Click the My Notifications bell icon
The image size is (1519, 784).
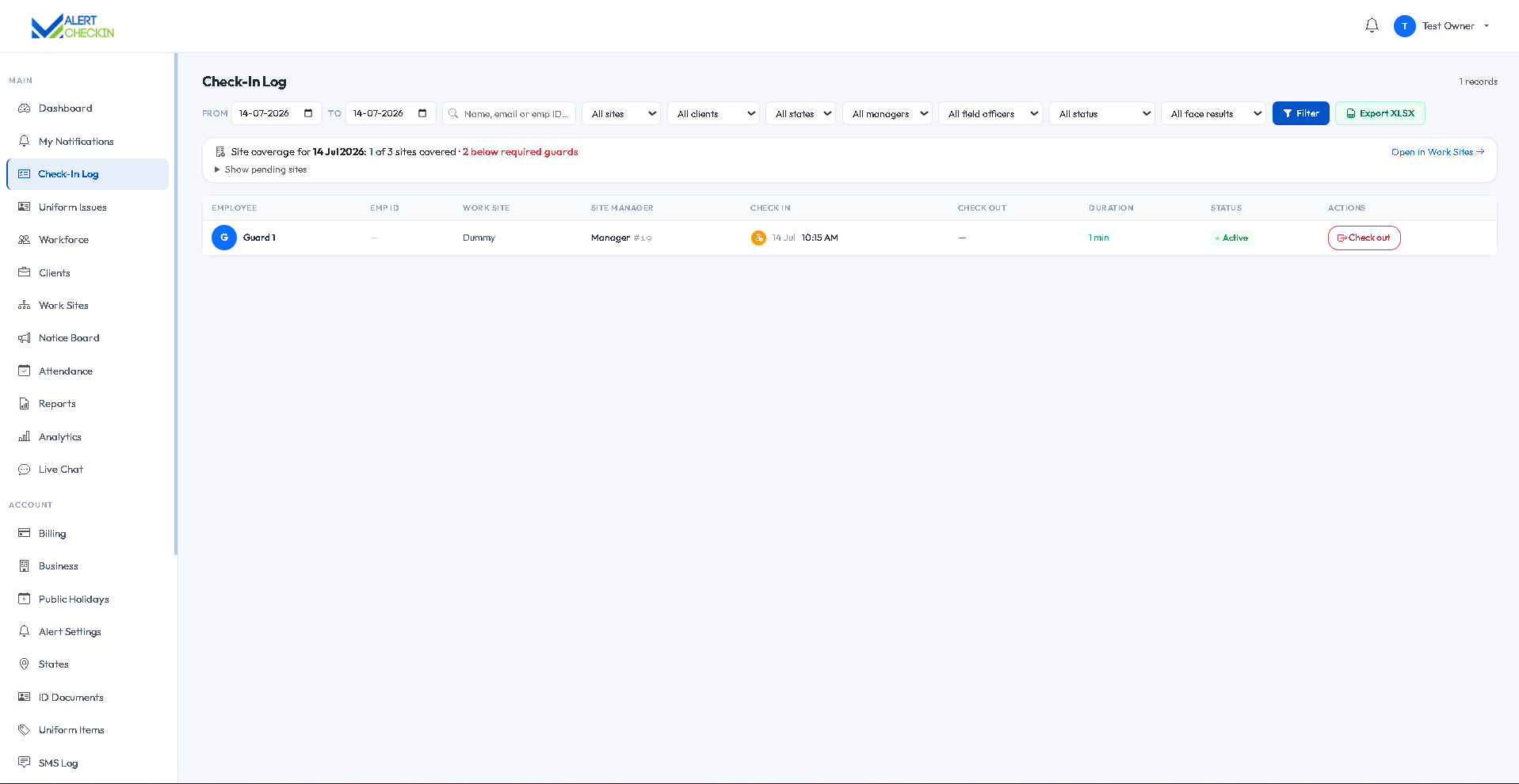(x=25, y=141)
